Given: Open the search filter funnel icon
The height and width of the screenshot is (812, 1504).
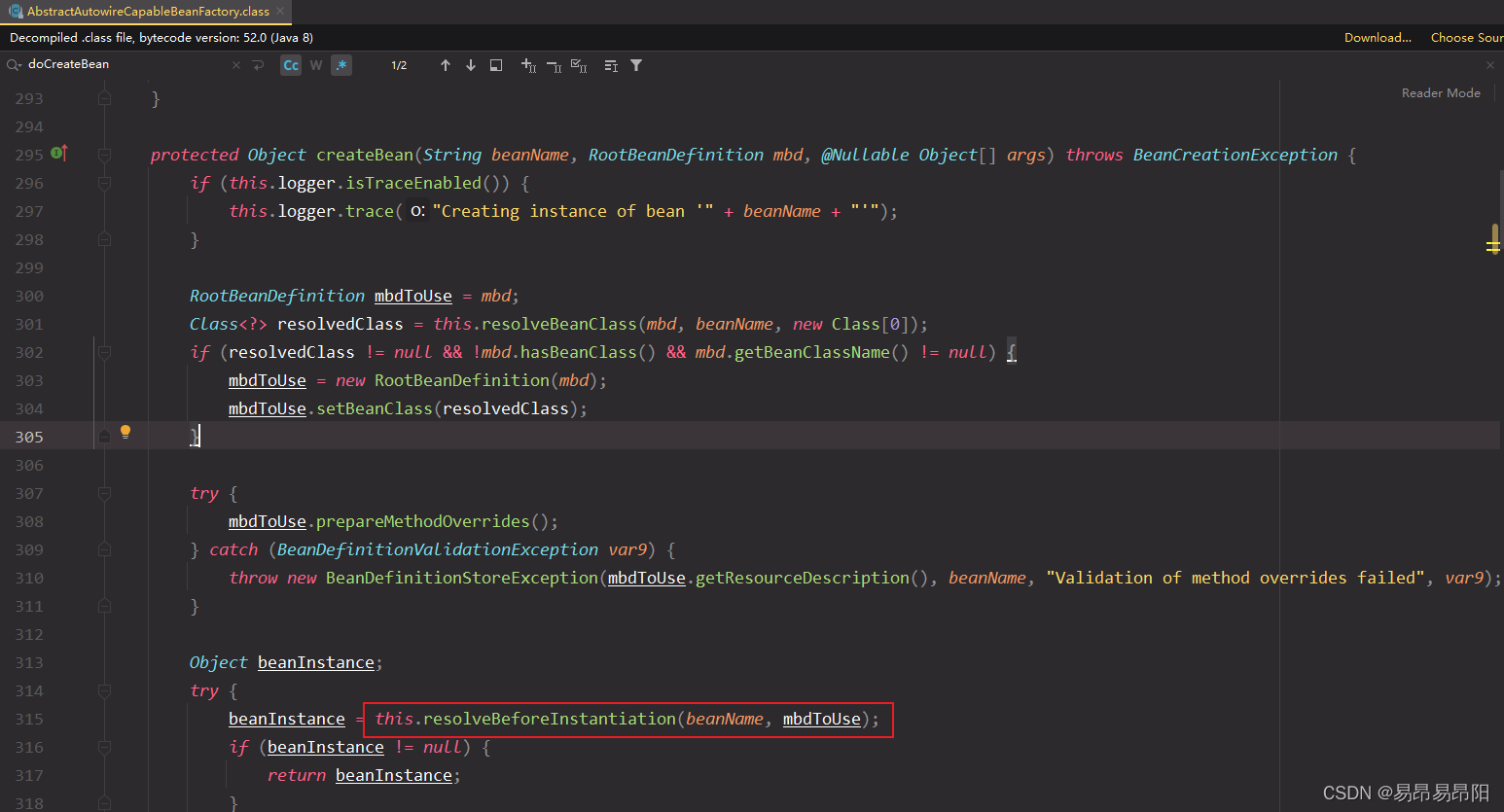Looking at the screenshot, I should 636,65.
